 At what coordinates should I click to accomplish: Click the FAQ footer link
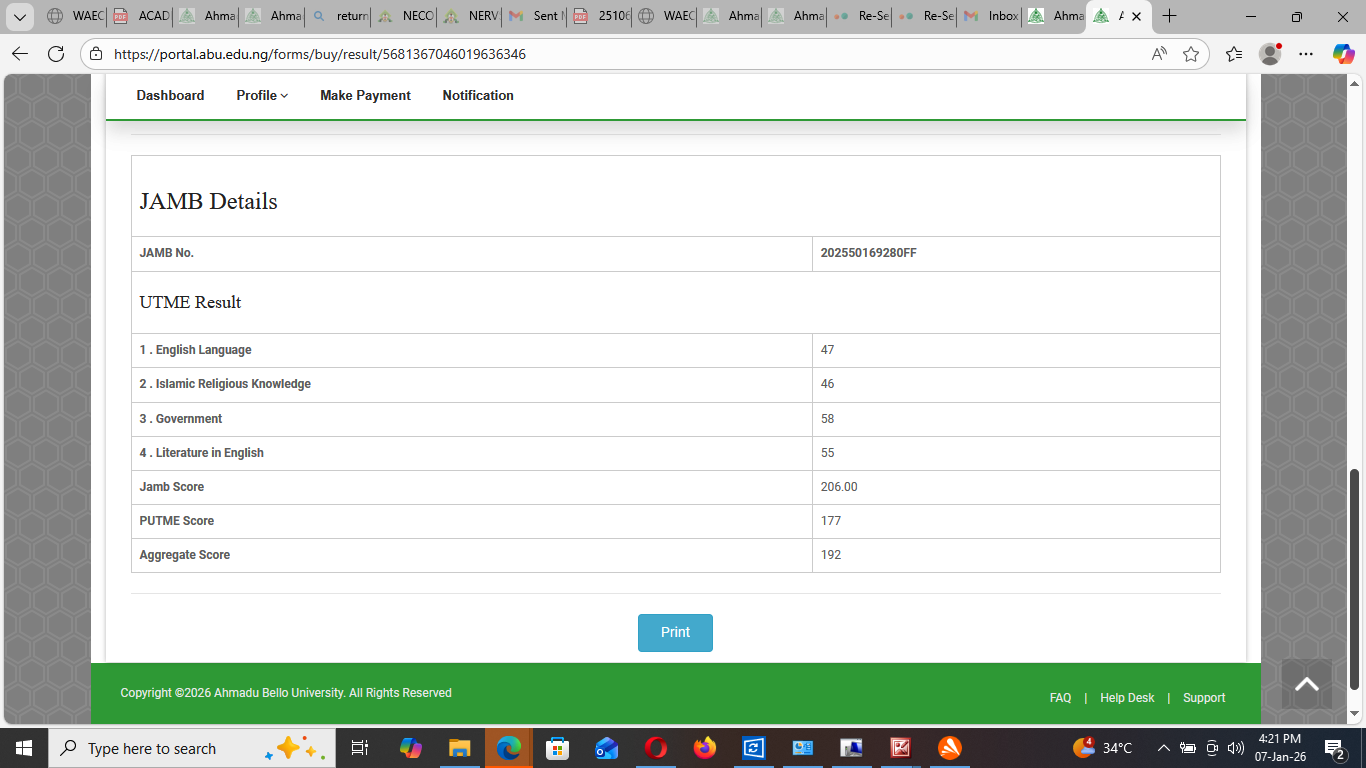1060,698
